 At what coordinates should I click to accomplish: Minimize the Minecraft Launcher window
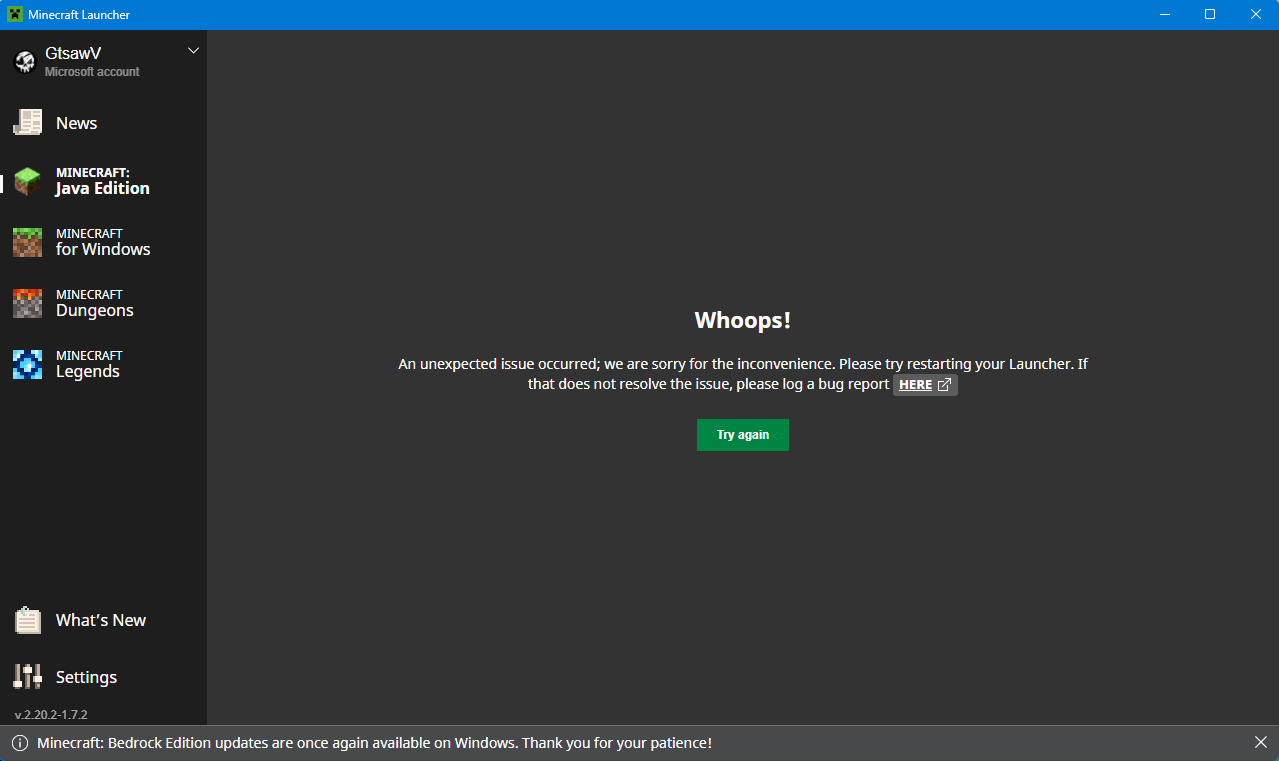click(x=1164, y=14)
